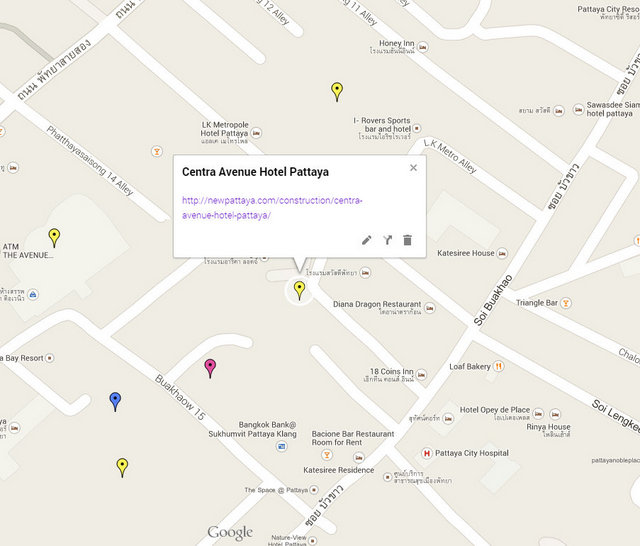Edit the Centra Avenue Hotel placemark with pencil icon
Screen dimensions: 640x546
pos(367,240)
